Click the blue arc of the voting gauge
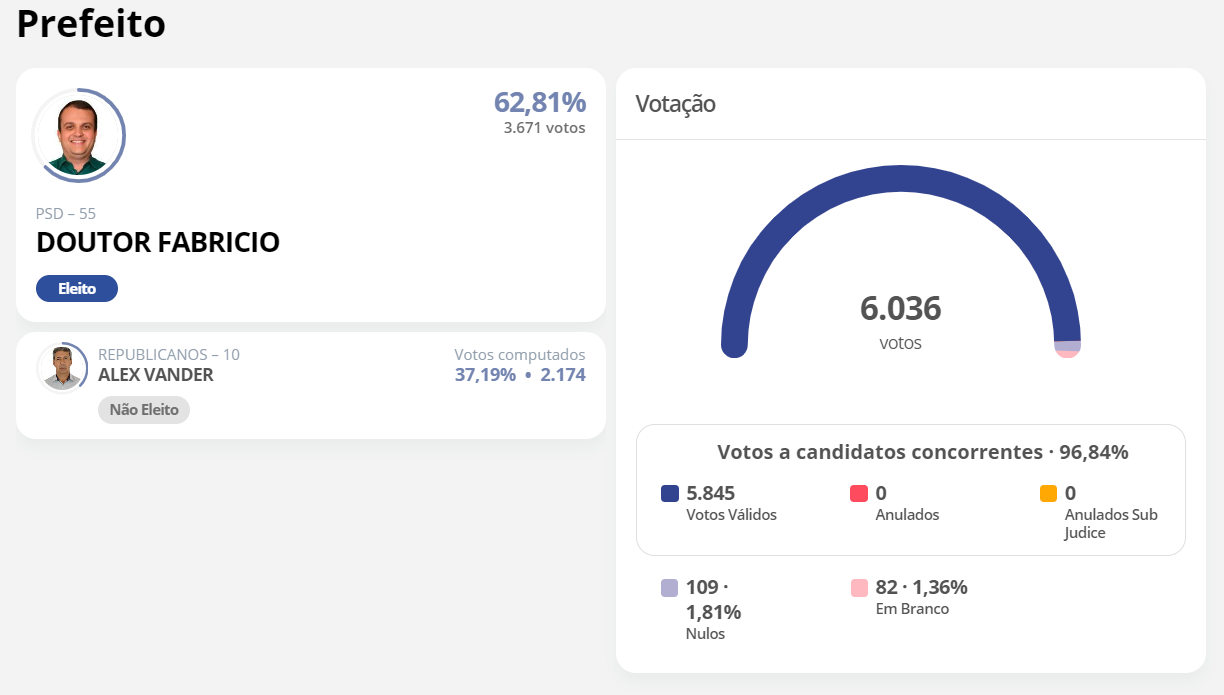Image resolution: width=1224 pixels, height=695 pixels. pyautogui.click(x=900, y=179)
